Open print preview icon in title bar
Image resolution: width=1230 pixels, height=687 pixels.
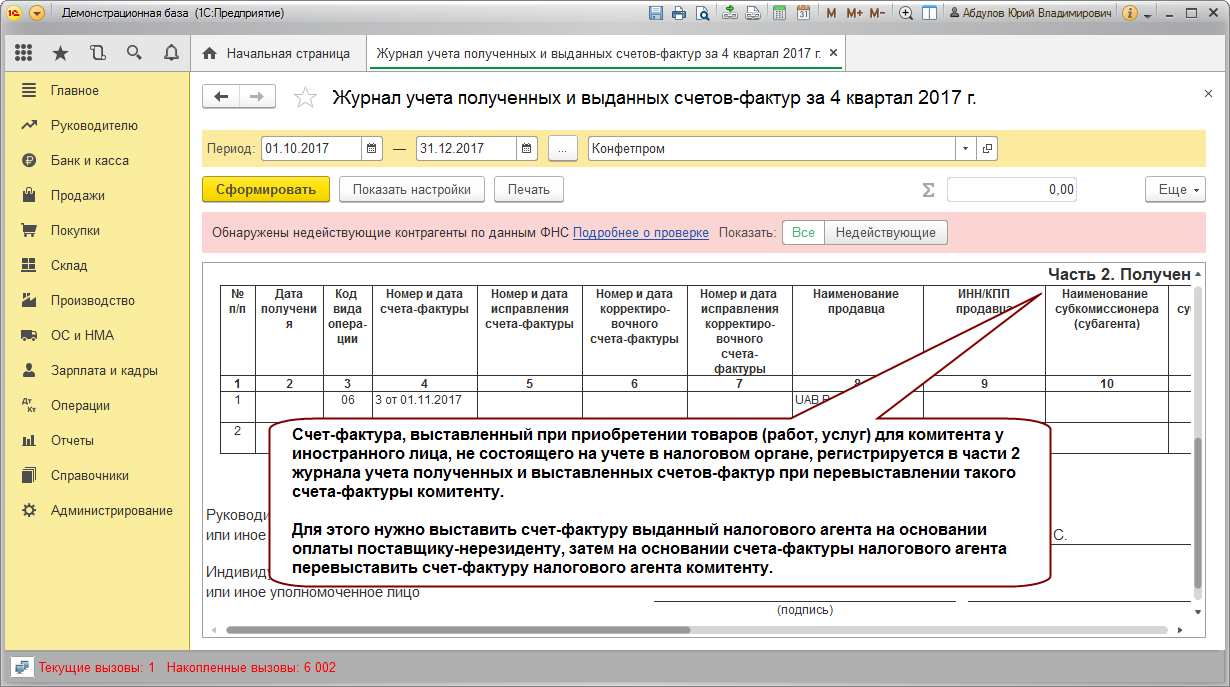(x=703, y=13)
